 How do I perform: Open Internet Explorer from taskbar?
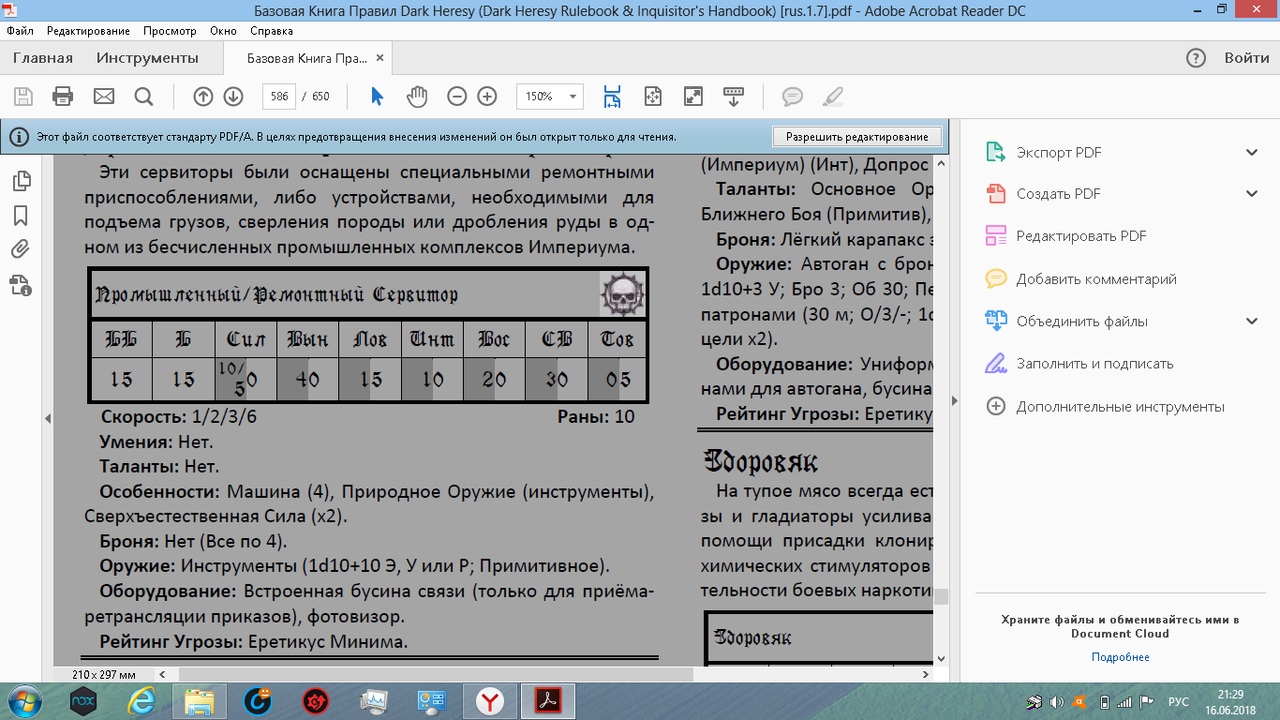click(x=141, y=702)
